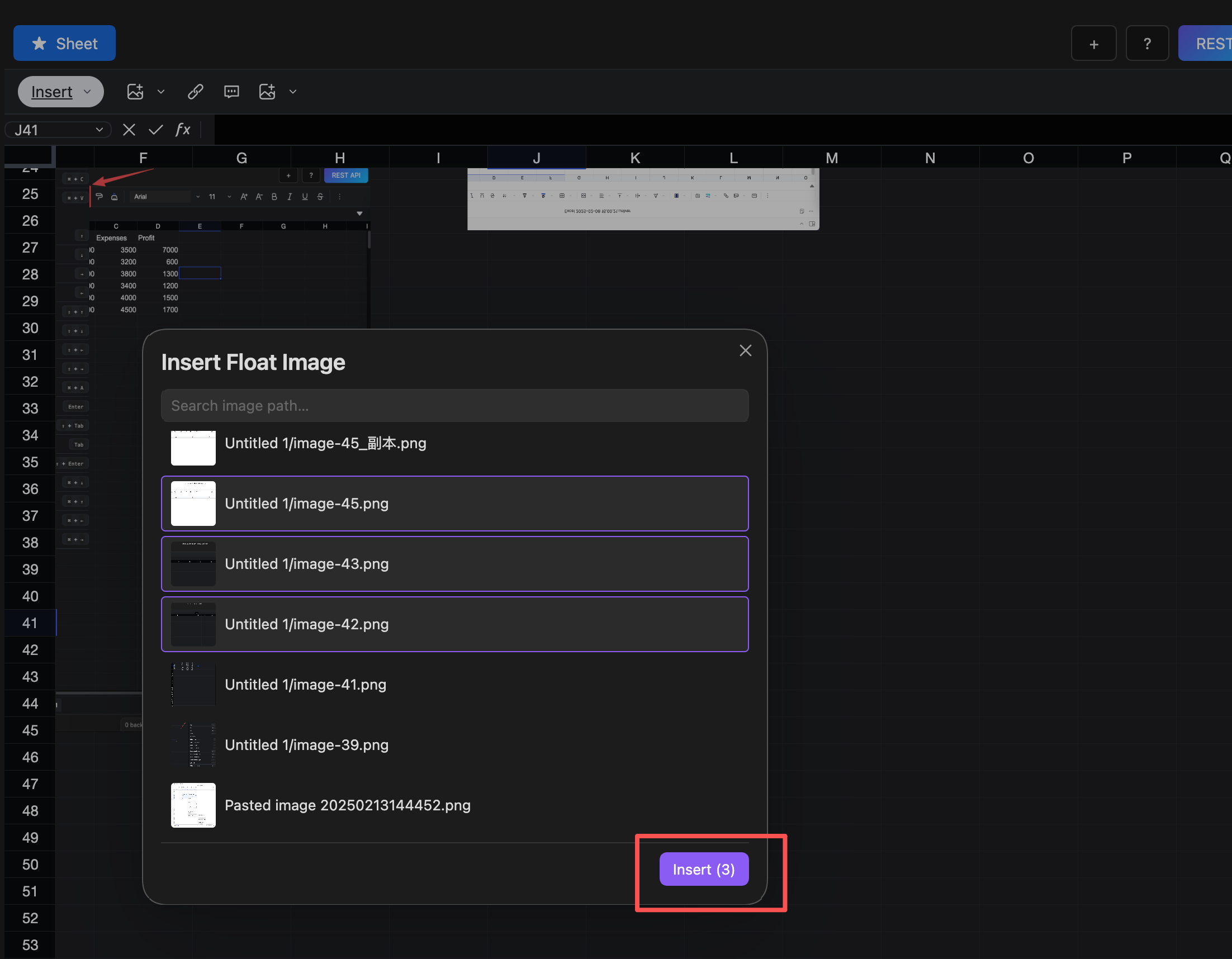Deselect Untitled 1/image-42.png item
The height and width of the screenshot is (959, 1232).
(x=454, y=624)
